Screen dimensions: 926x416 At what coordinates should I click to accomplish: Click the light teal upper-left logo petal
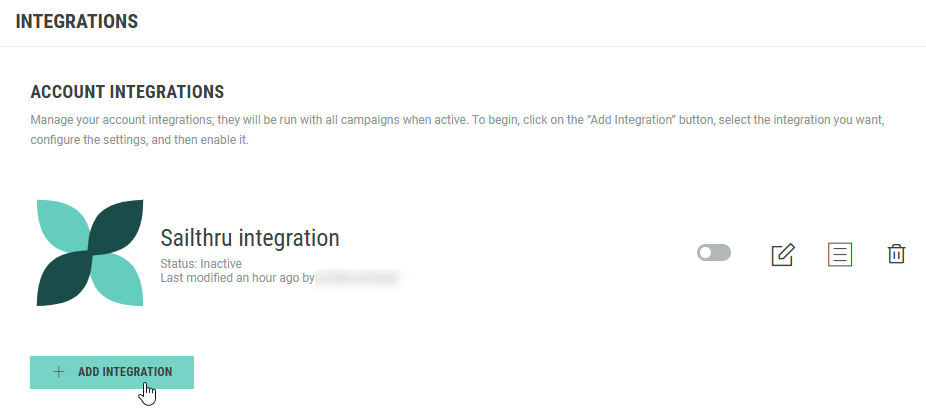click(x=60, y=223)
